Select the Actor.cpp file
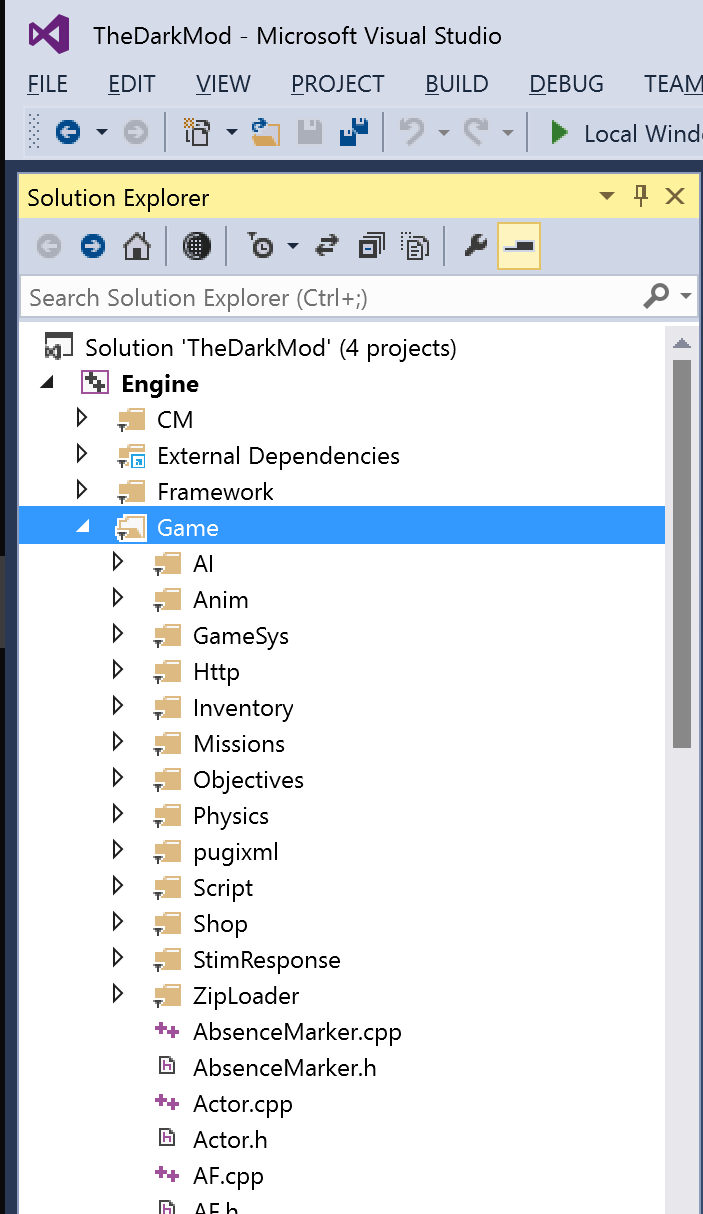Image resolution: width=703 pixels, height=1214 pixels. 242,1104
